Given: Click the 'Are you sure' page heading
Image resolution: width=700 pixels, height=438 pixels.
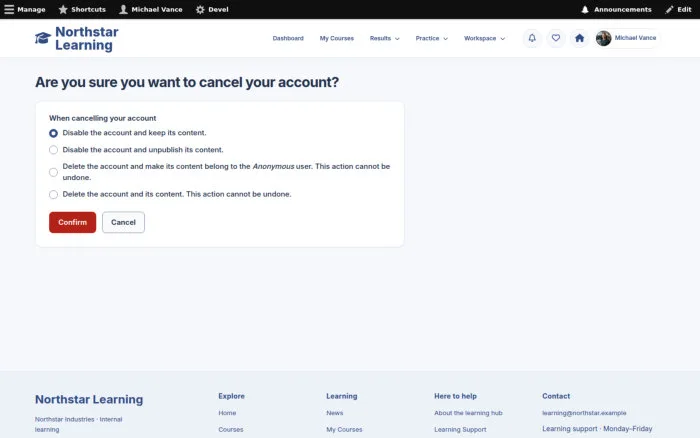Looking at the screenshot, I should [187, 82].
